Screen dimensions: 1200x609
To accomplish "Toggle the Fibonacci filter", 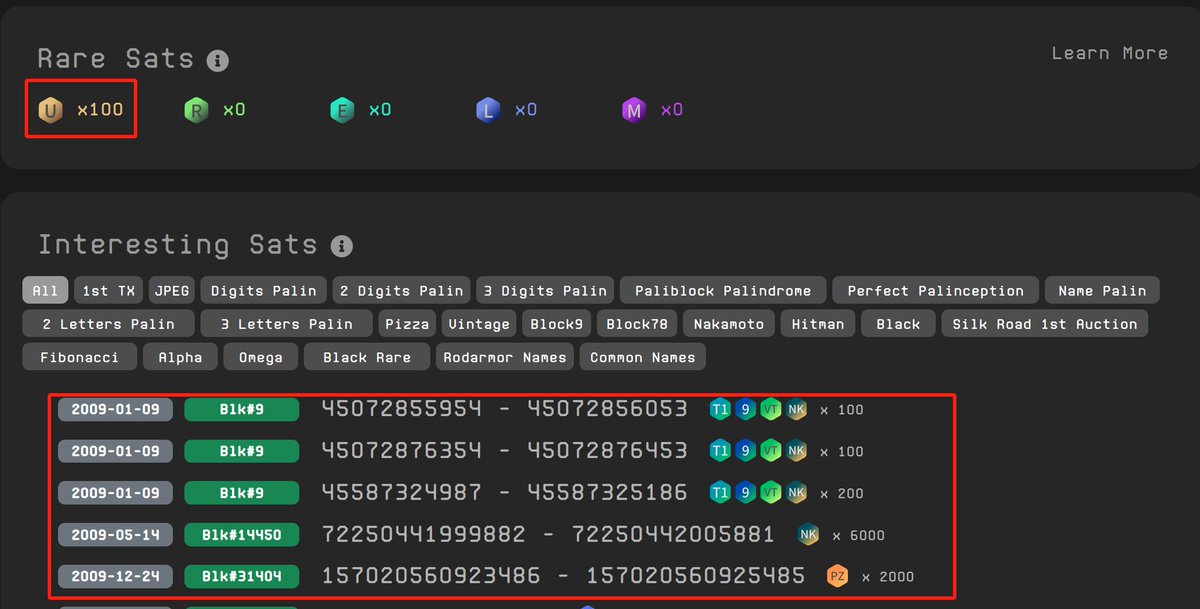I will [x=79, y=356].
